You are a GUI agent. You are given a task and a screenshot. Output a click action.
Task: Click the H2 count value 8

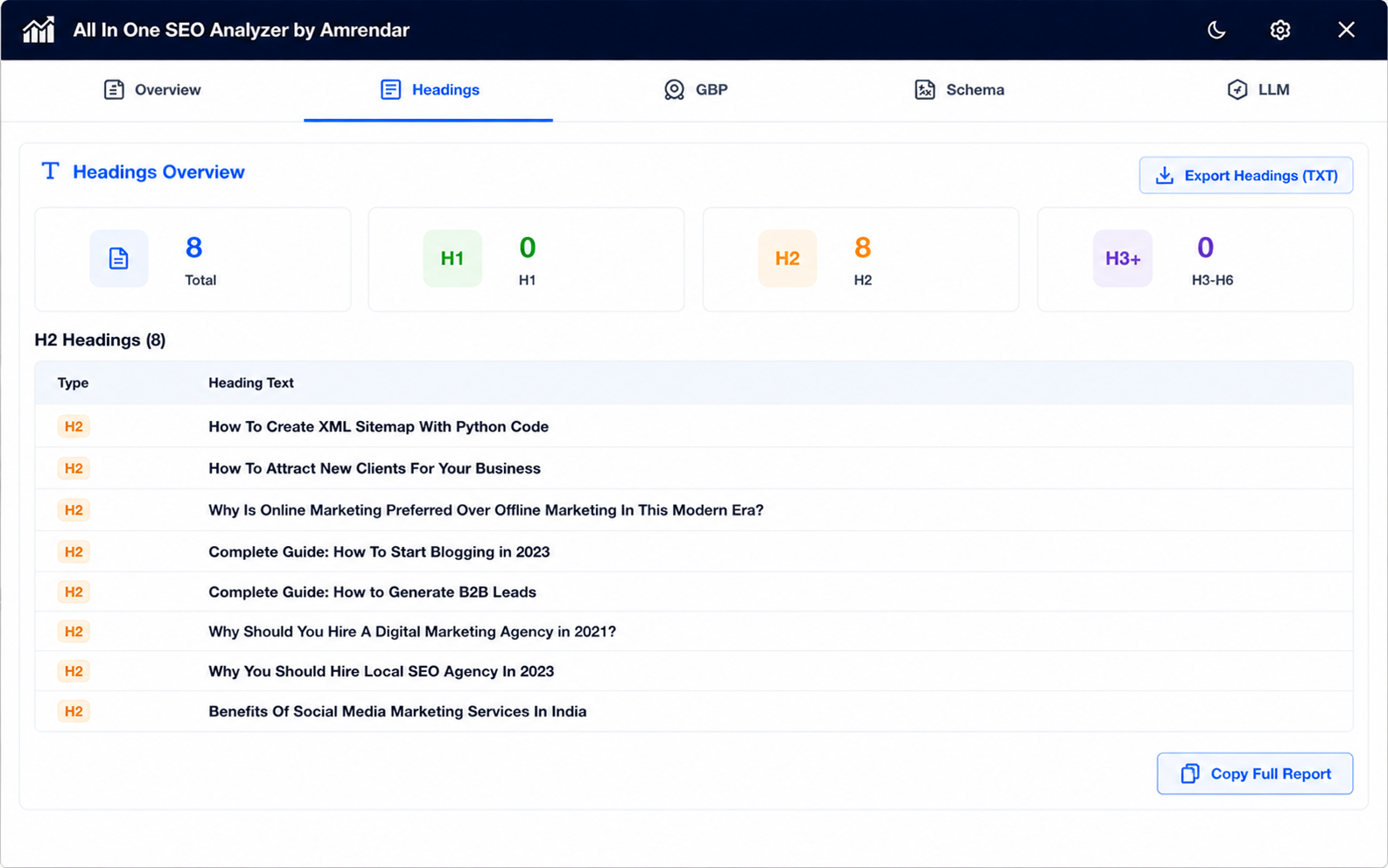click(863, 248)
